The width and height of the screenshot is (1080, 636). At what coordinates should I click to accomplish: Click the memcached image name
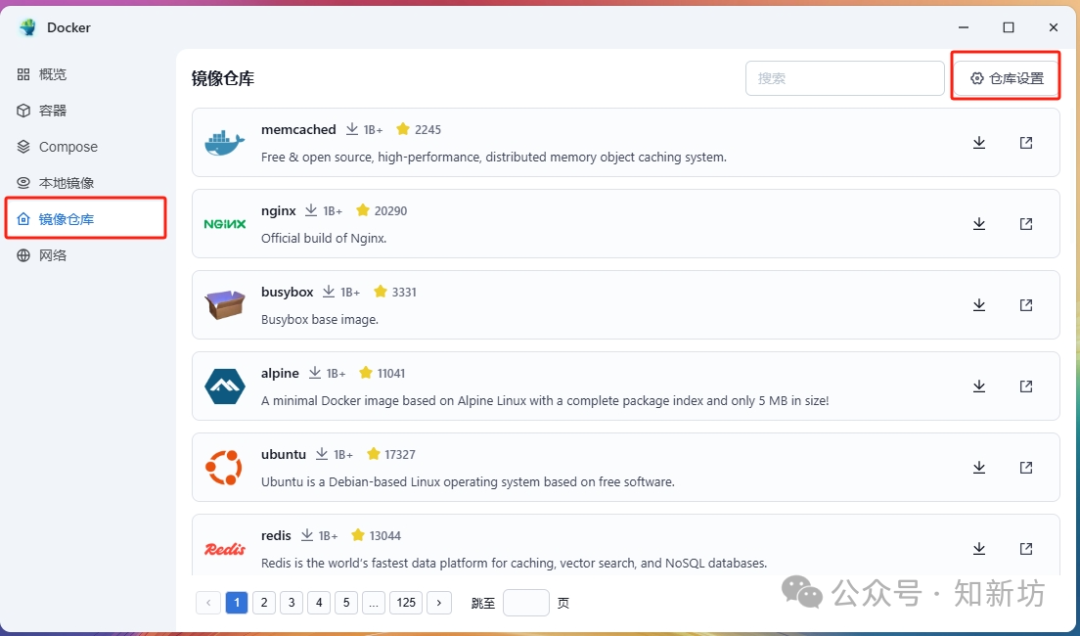point(298,130)
